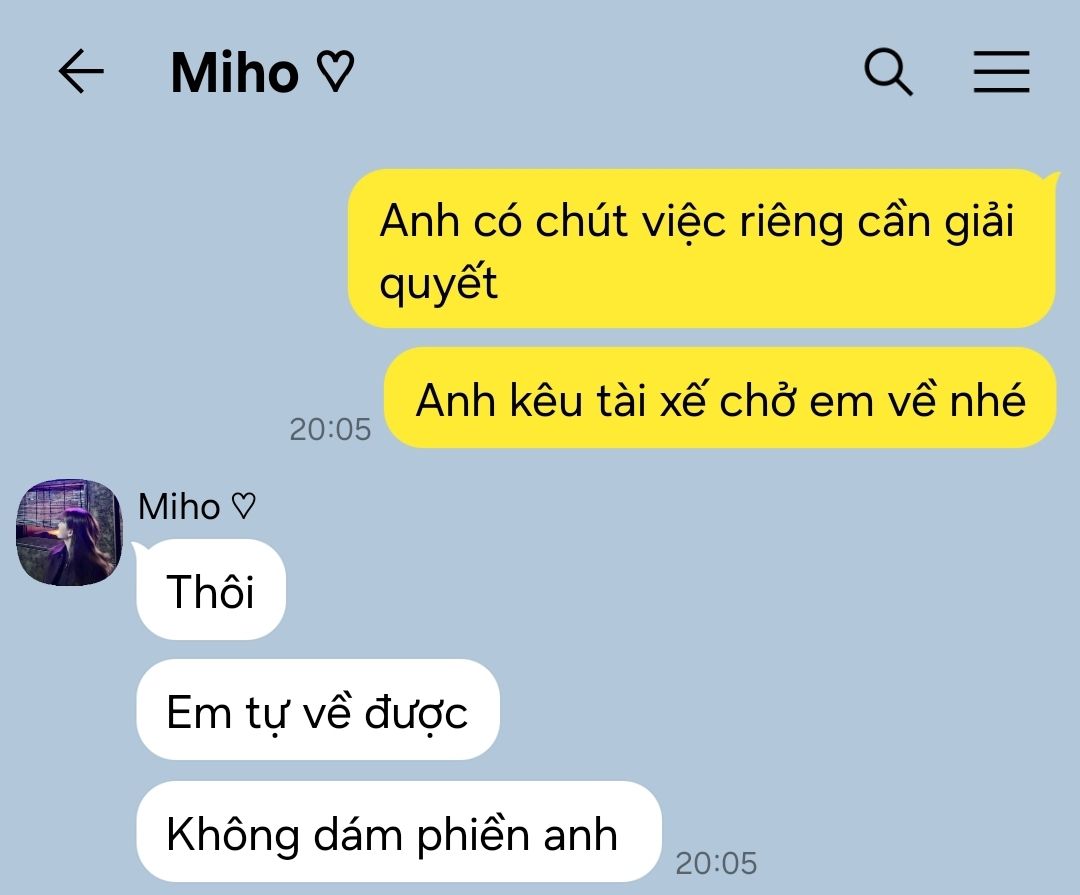Click the word "Không" in the last message

point(233,834)
